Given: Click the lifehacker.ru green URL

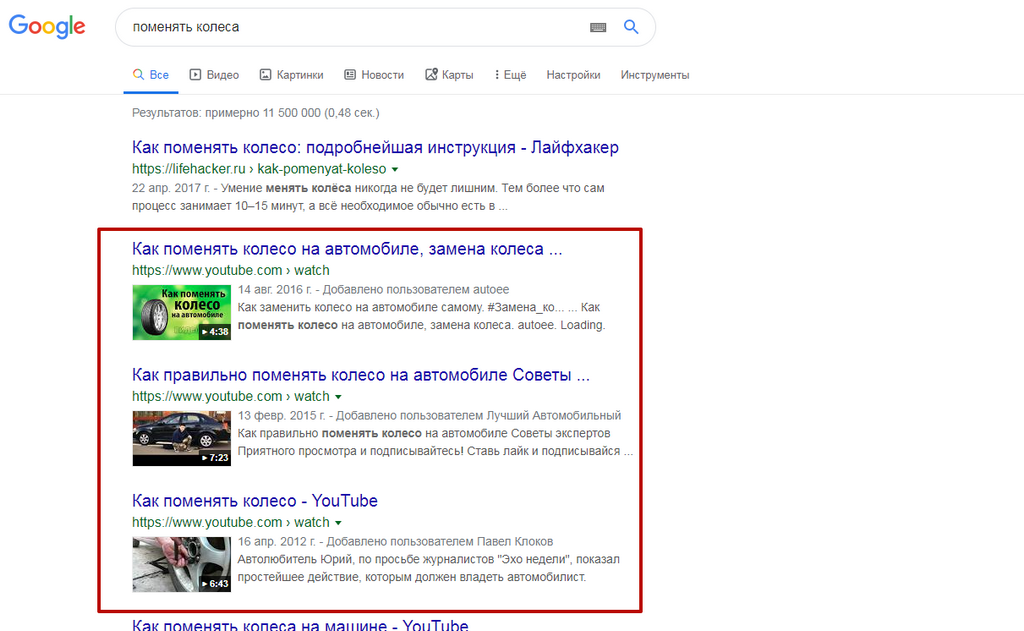Looking at the screenshot, I should coord(259,169).
